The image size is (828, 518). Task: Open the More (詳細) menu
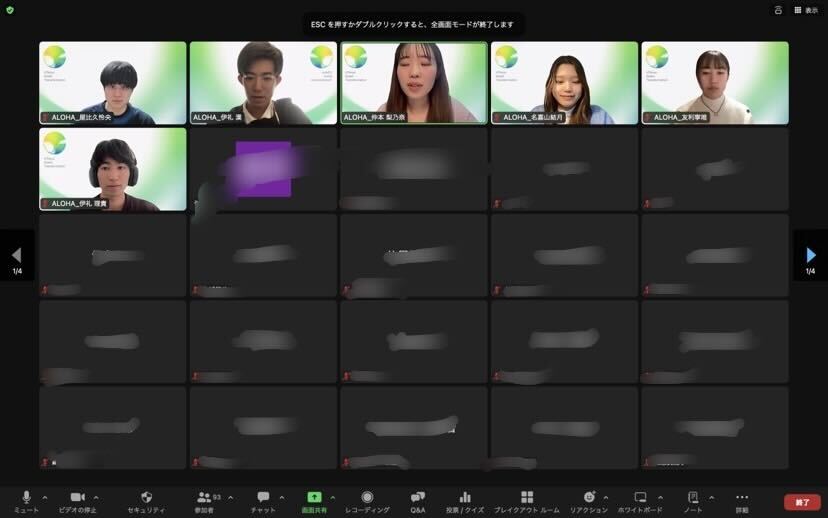click(x=741, y=497)
